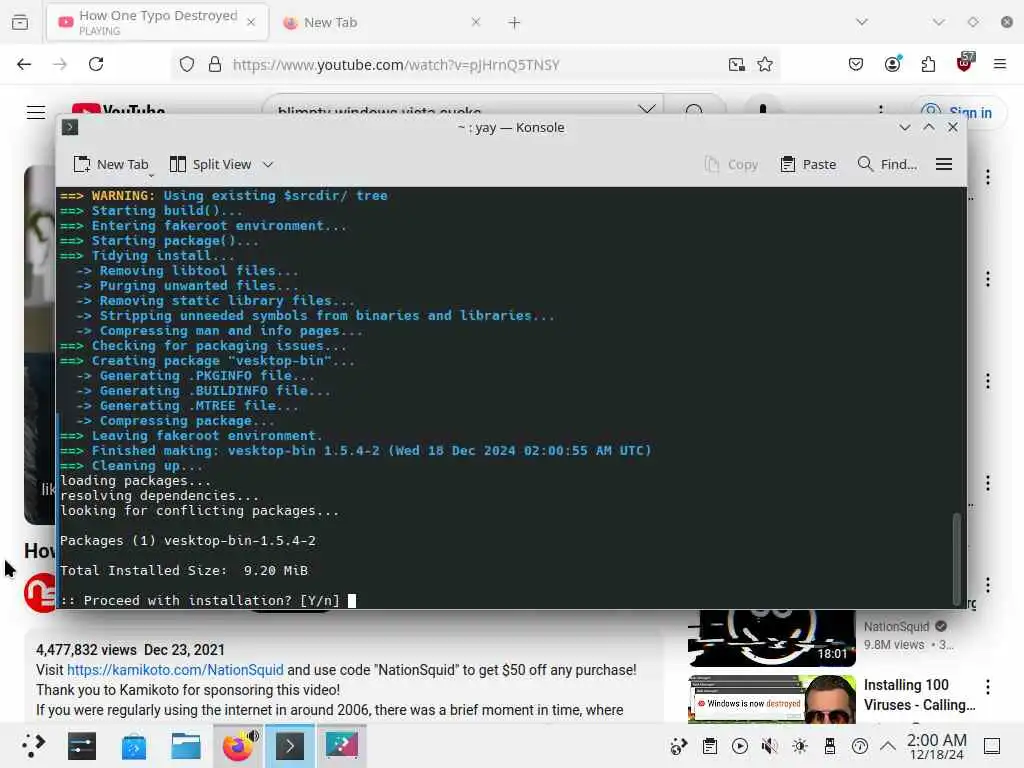Click Konsole terminal icon in title bar

(x=70, y=127)
